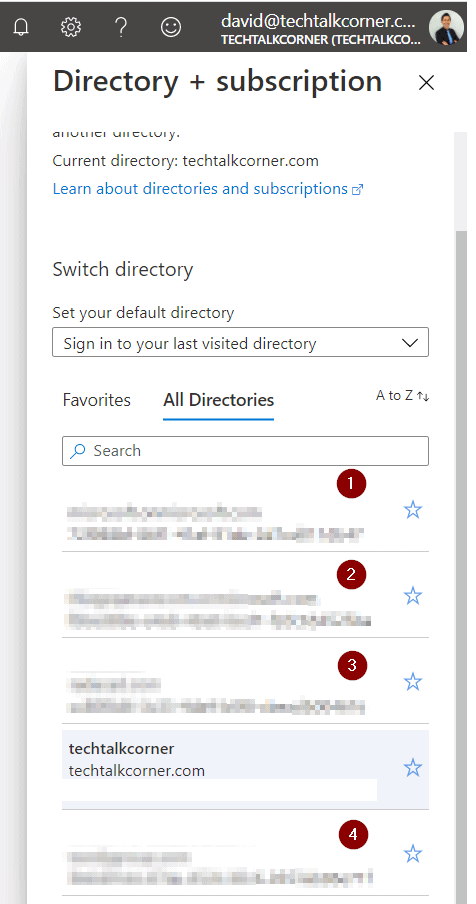The width and height of the screenshot is (476, 904).
Task: Open the feedback smiley icon
Action: click(x=171, y=27)
